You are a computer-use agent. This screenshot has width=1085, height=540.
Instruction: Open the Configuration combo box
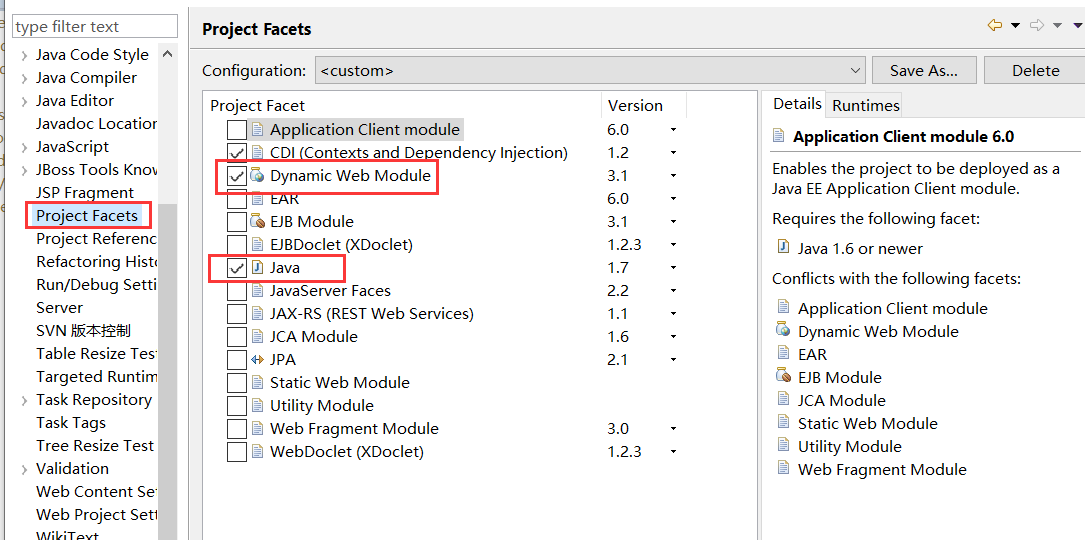[x=590, y=70]
